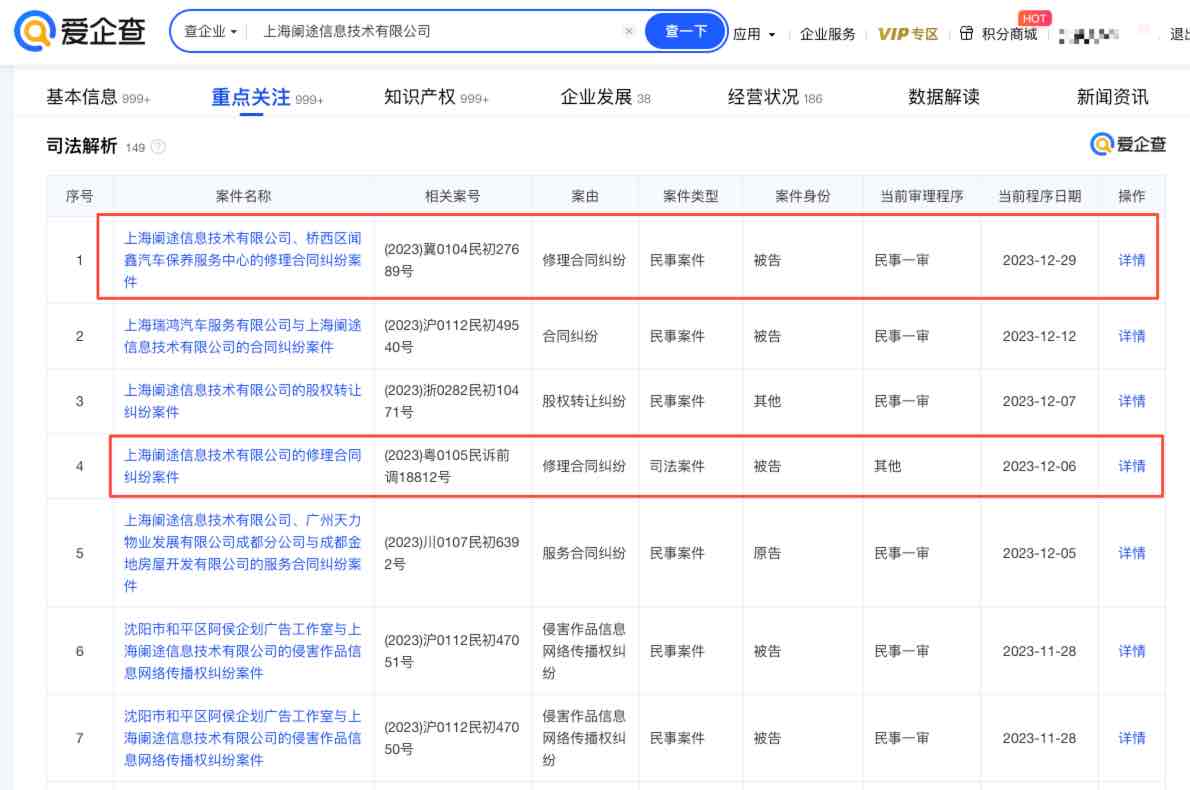
Task: Select the 案件名称 column header
Action: pyautogui.click(x=243, y=197)
